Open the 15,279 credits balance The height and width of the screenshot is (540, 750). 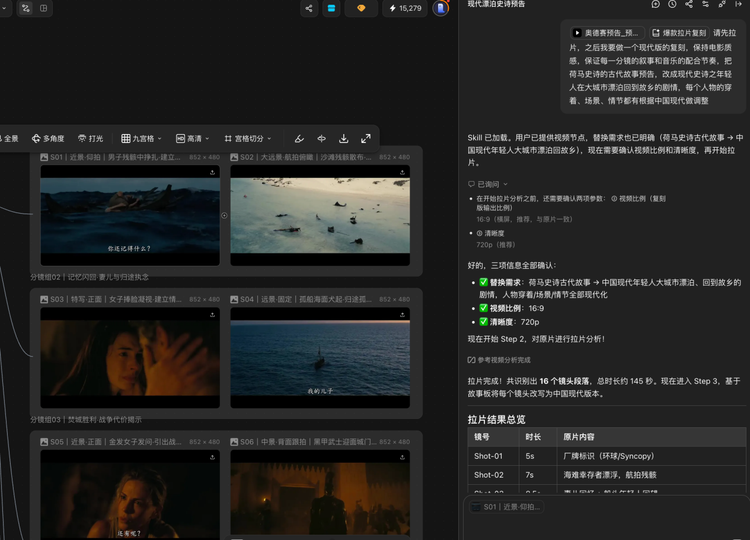coord(405,8)
